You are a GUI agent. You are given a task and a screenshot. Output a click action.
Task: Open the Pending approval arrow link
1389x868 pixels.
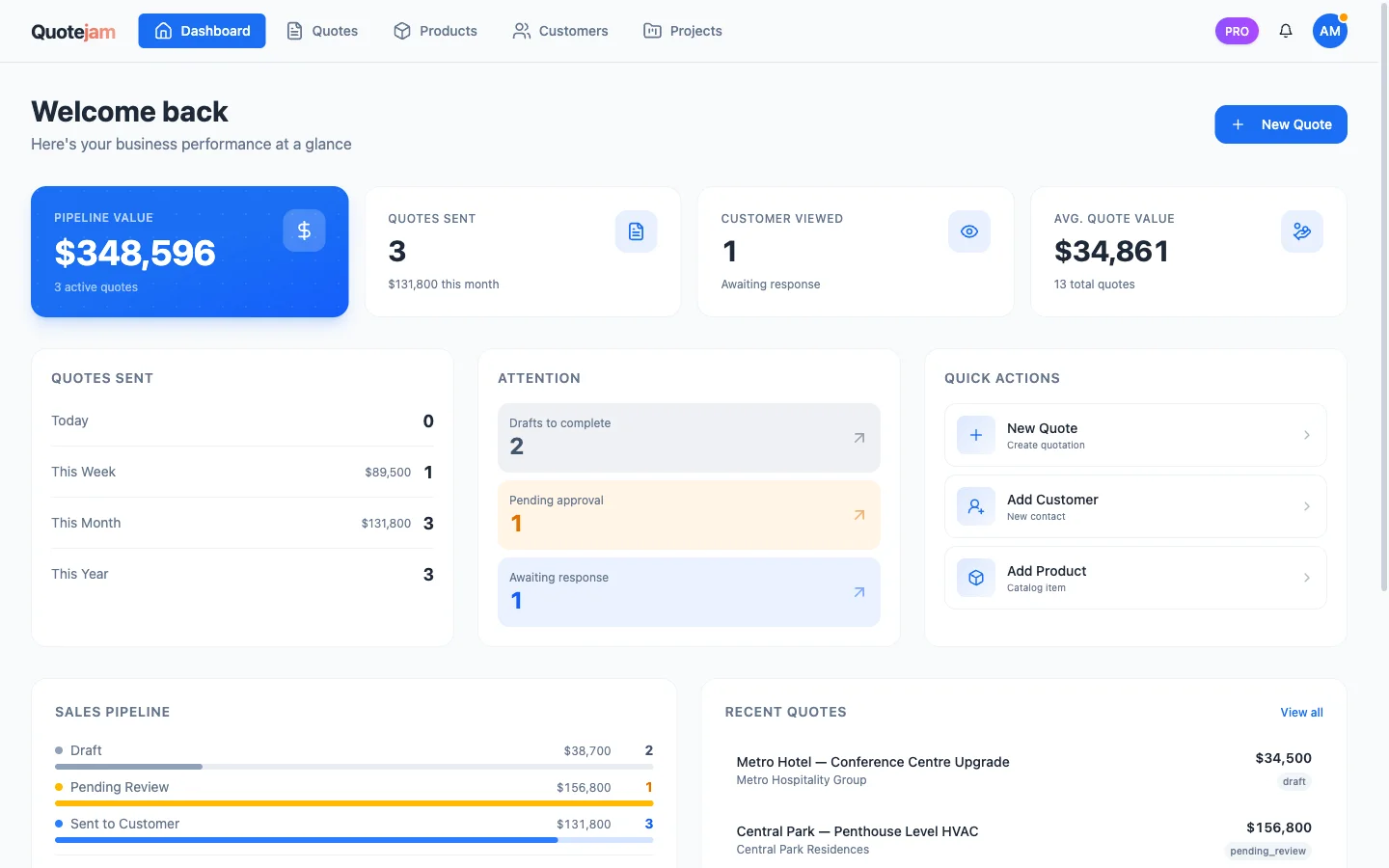858,515
